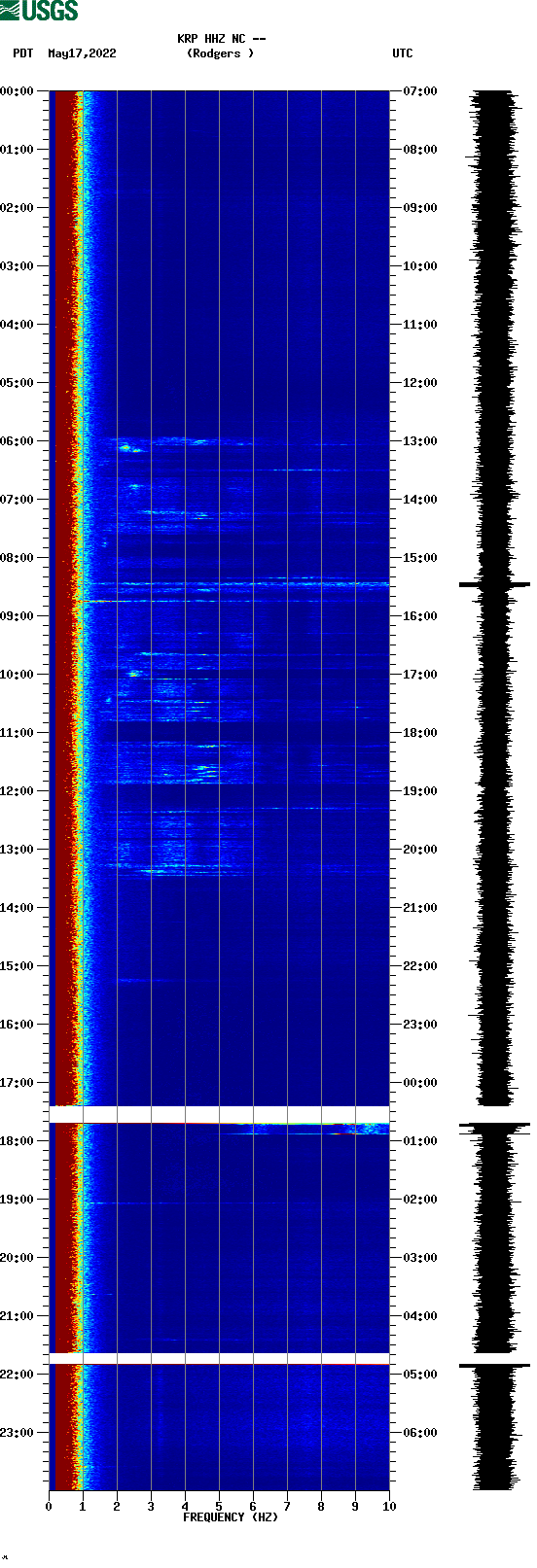The width and height of the screenshot is (537, 1568).
Task: Click the UTC 23:00 time label
Action: 420,1025
